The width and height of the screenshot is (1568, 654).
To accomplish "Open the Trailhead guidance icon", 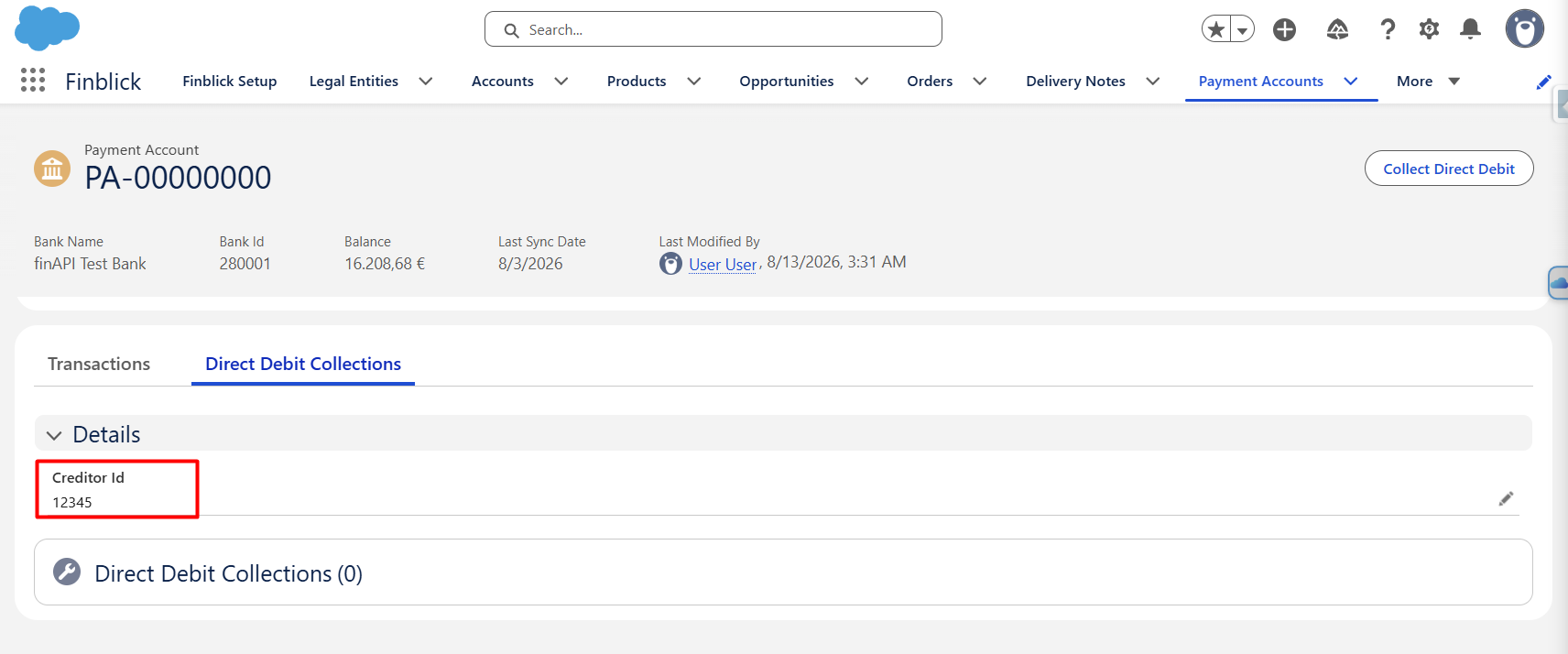I will tap(1337, 29).
